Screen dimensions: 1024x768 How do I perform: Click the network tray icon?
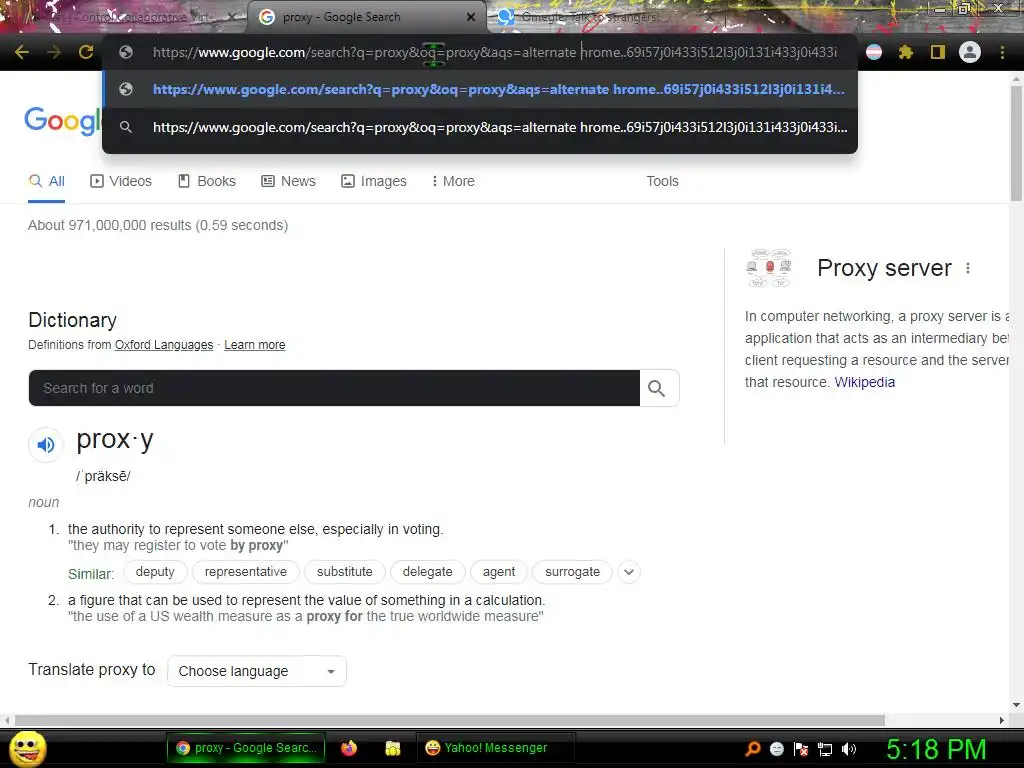[825, 749]
